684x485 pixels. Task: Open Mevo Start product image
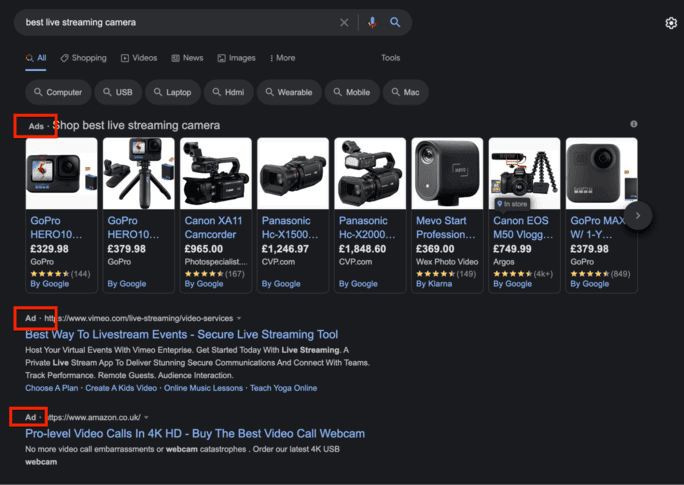(x=448, y=174)
